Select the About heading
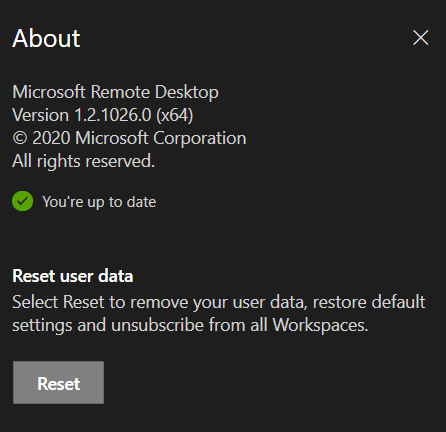This screenshot has height=432, width=446. (x=46, y=38)
